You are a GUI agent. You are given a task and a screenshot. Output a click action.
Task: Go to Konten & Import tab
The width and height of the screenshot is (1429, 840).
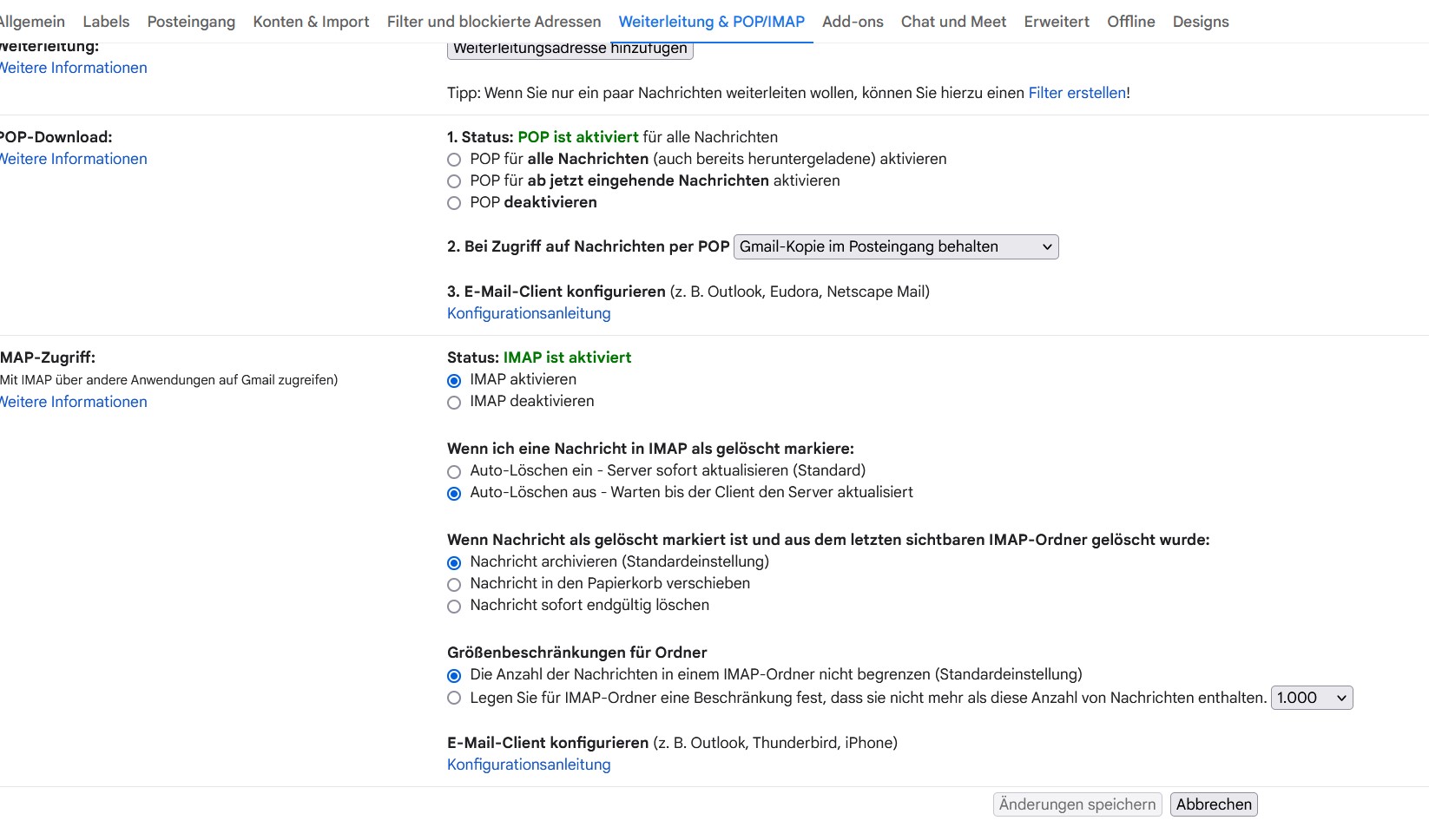pyautogui.click(x=311, y=22)
